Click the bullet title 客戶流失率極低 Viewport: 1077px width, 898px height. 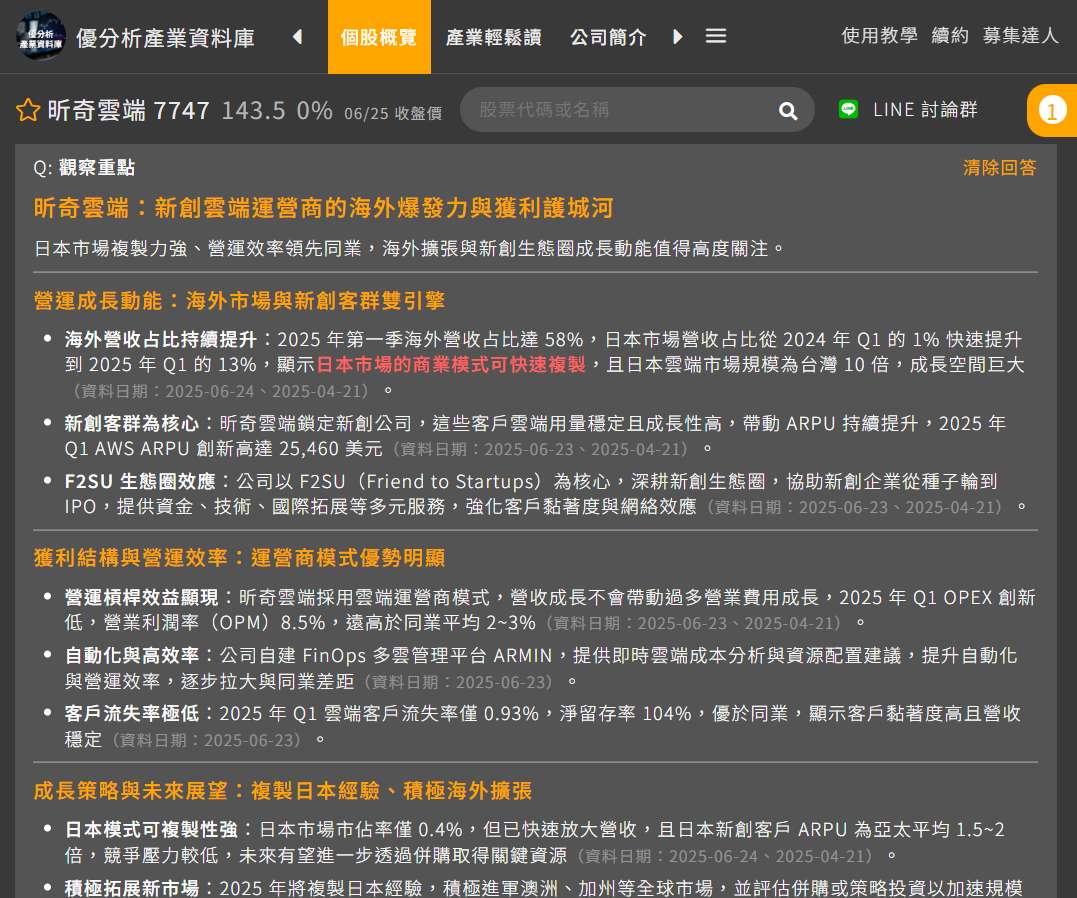pos(132,713)
